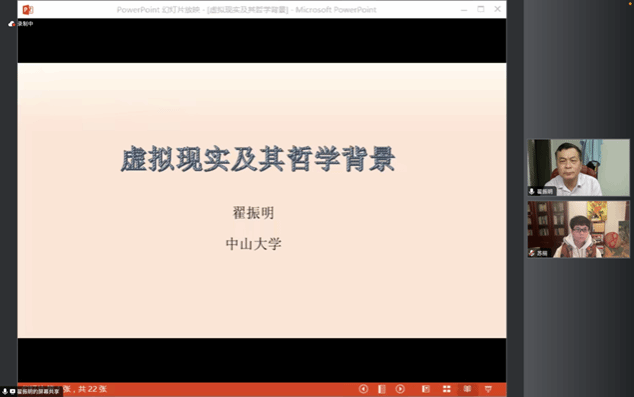634x397 pixels.
Task: Open slide sorter grid view icon
Action: click(446, 389)
